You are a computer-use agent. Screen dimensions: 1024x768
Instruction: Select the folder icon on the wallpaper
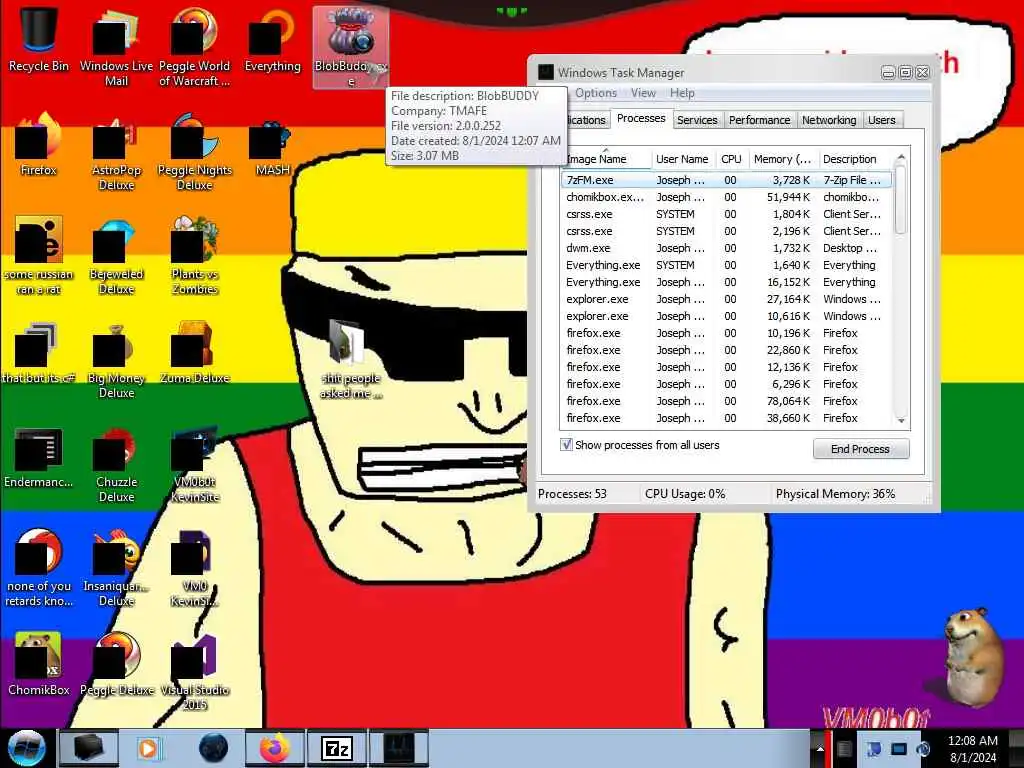[351, 359]
